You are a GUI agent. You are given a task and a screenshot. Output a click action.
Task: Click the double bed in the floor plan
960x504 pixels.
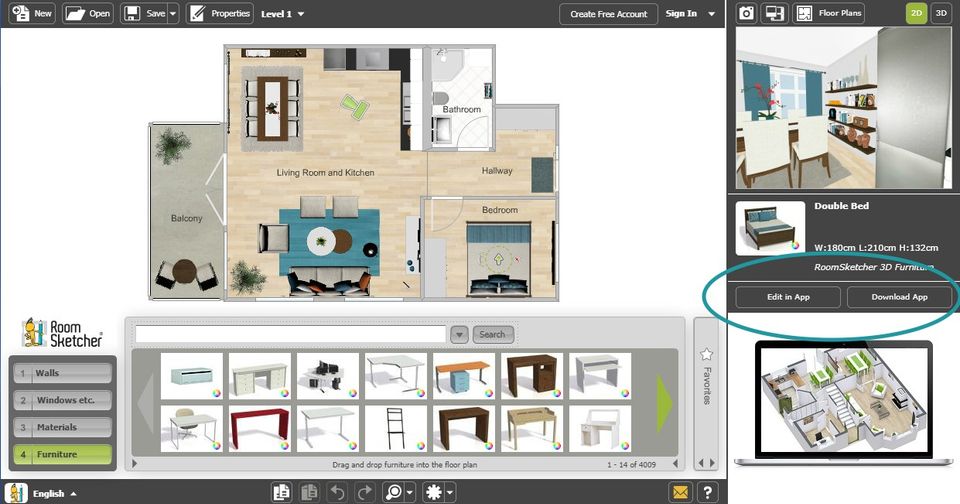click(x=498, y=260)
